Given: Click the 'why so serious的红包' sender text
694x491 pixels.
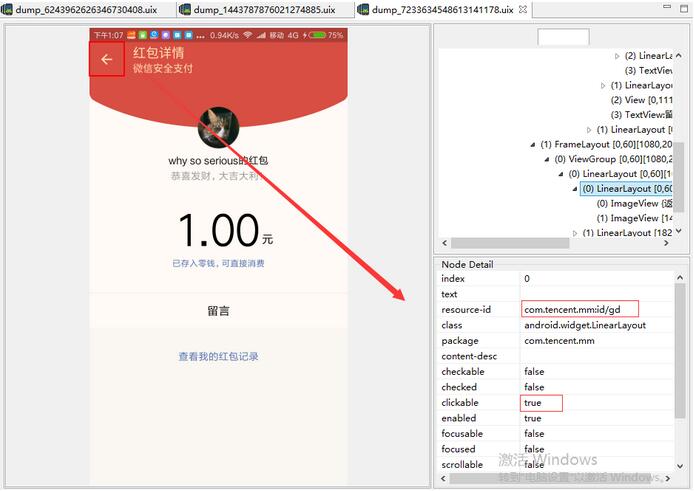Looking at the screenshot, I should [218, 160].
